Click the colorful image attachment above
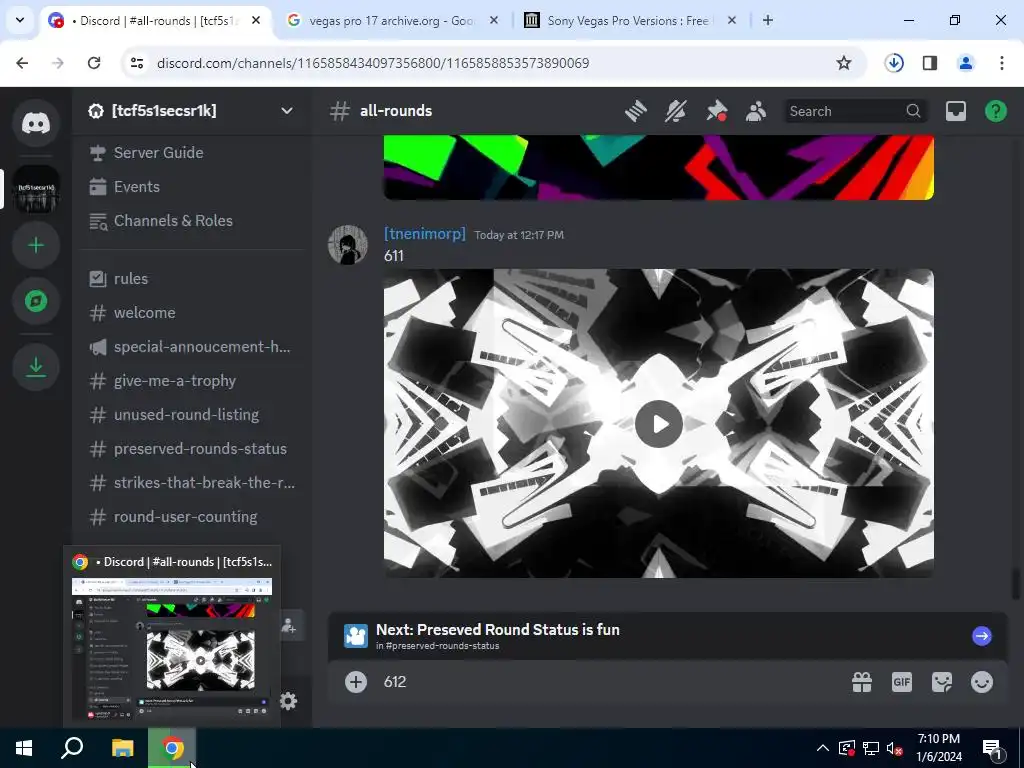Image resolution: width=1024 pixels, height=768 pixels. 658,167
